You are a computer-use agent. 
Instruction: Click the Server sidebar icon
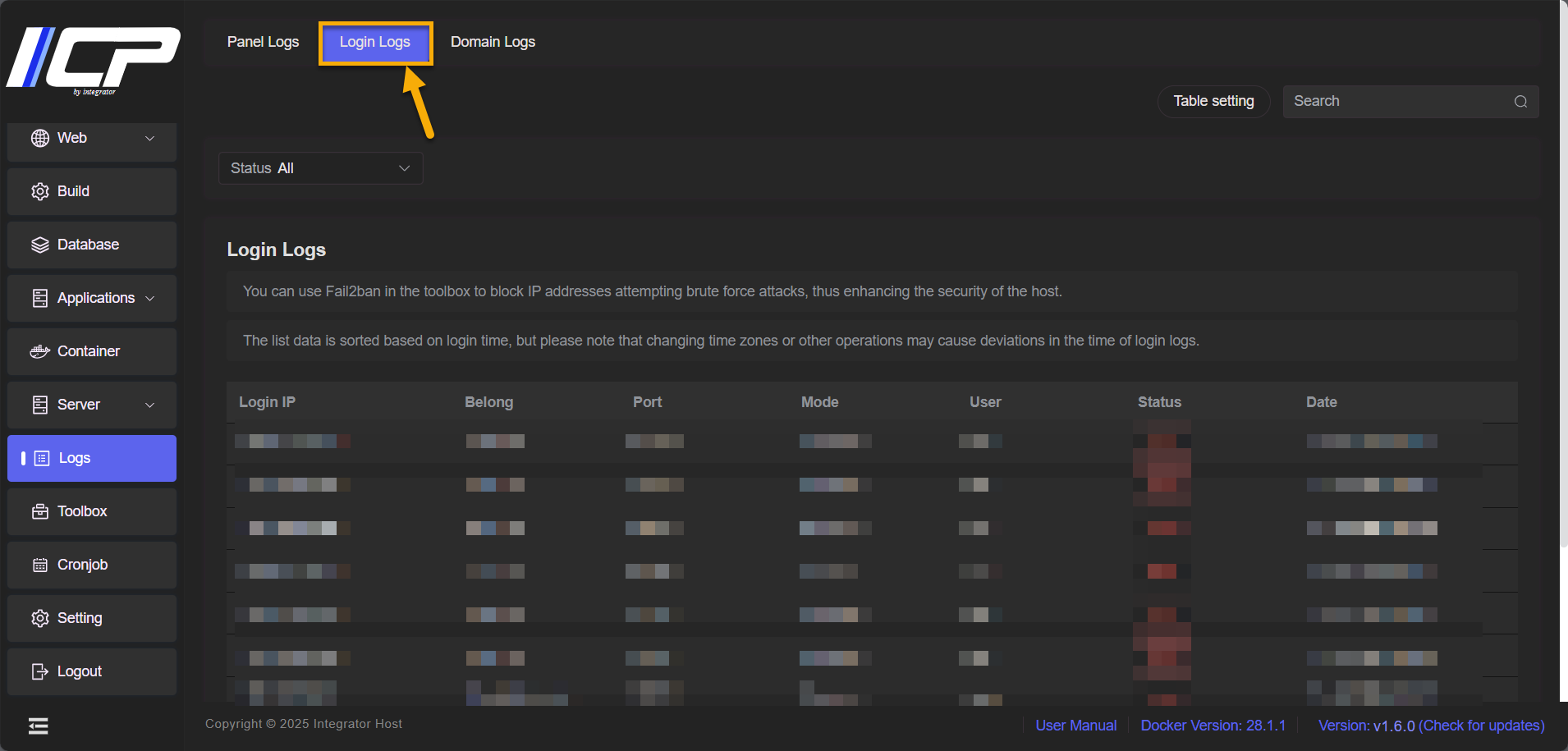coord(40,405)
